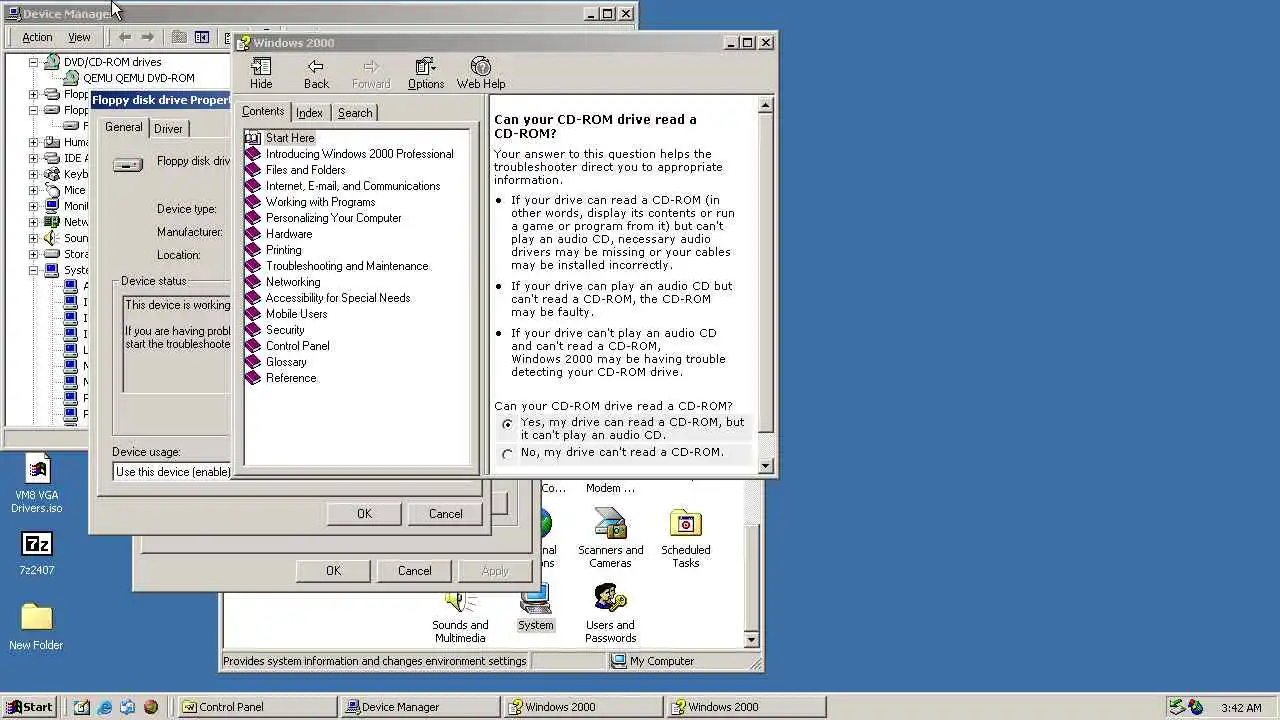Click the Security book icon in Contents
Screen dimensions: 1280x720
point(253,330)
